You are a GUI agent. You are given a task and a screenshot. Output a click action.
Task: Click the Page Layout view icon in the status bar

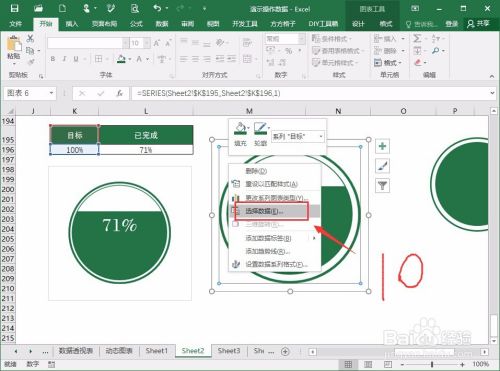pos(368,364)
